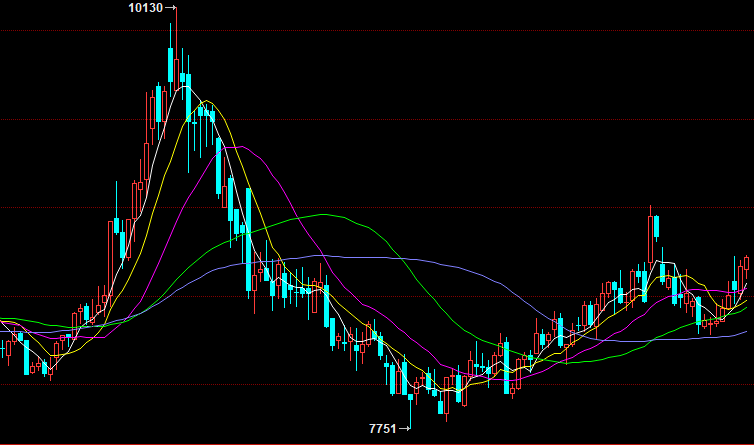Select the rightmost red candle on the chart
Image resolution: width=754 pixels, height=445 pixels.
click(x=746, y=266)
